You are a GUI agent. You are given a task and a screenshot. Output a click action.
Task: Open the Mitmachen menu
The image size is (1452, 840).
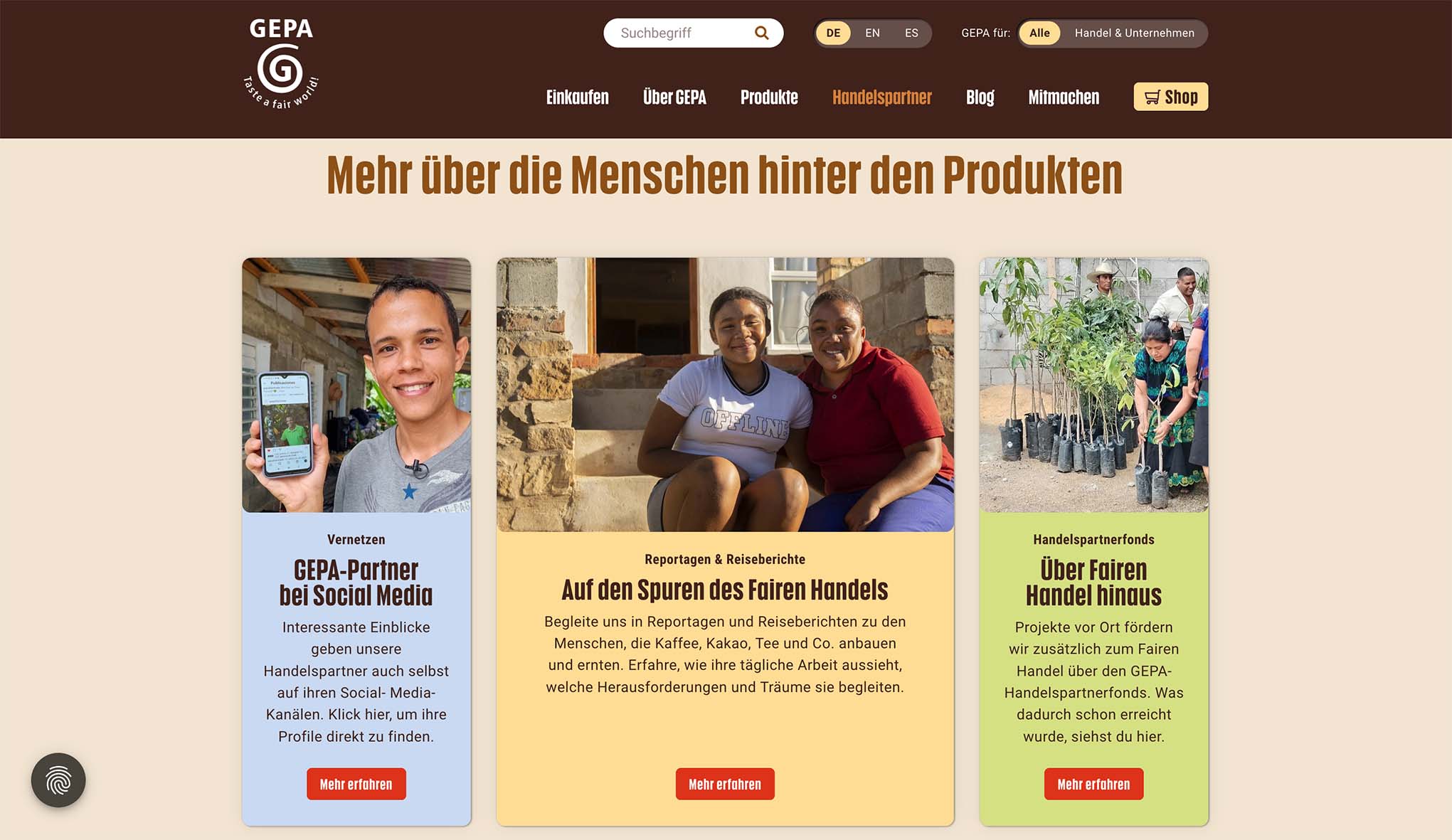1064,97
